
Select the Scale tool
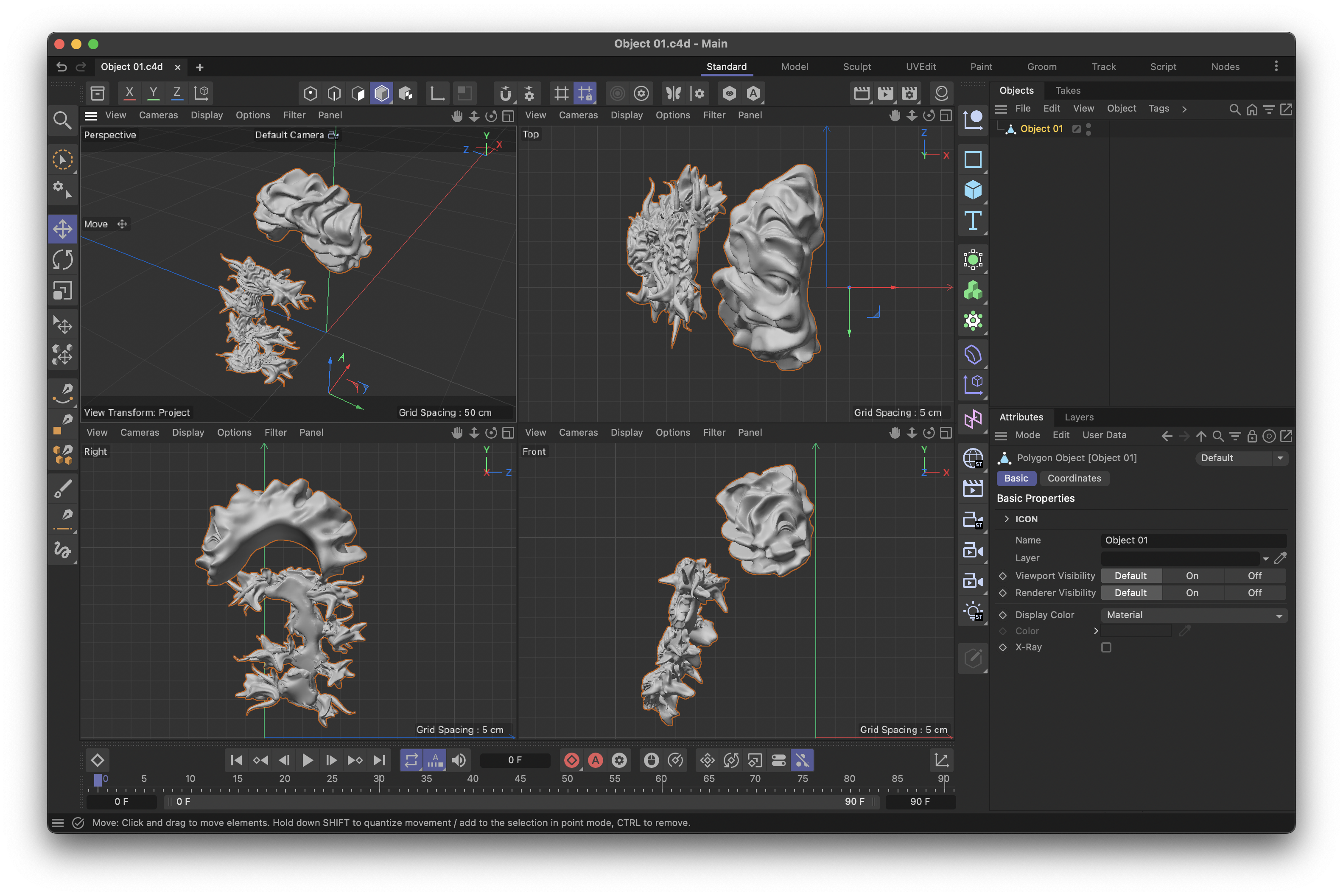pyautogui.click(x=62, y=290)
